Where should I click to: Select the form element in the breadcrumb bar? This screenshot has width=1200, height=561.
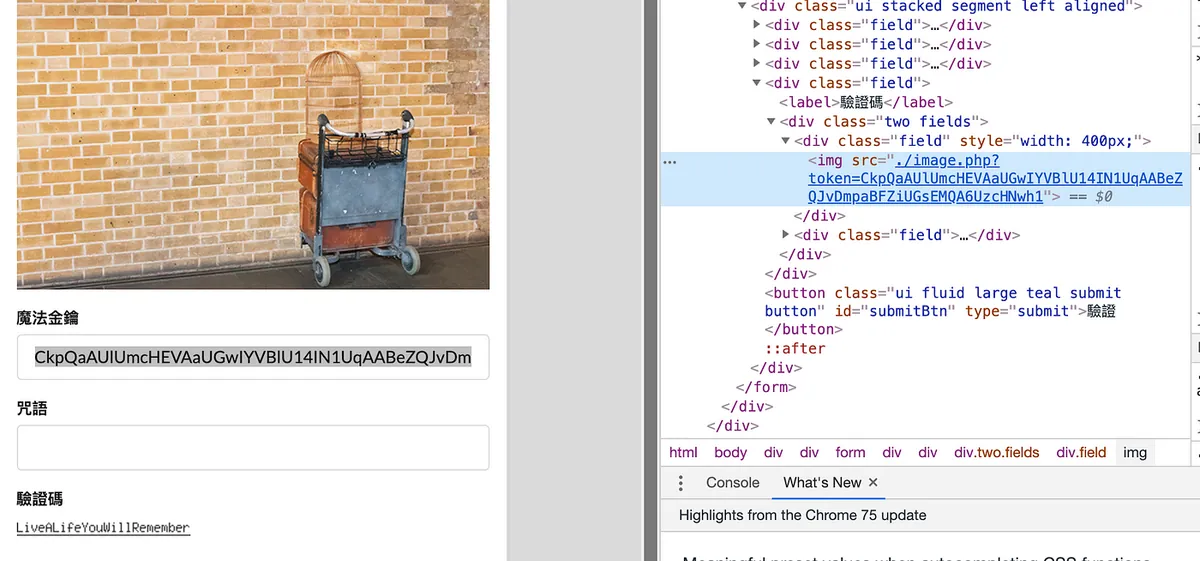tap(850, 453)
